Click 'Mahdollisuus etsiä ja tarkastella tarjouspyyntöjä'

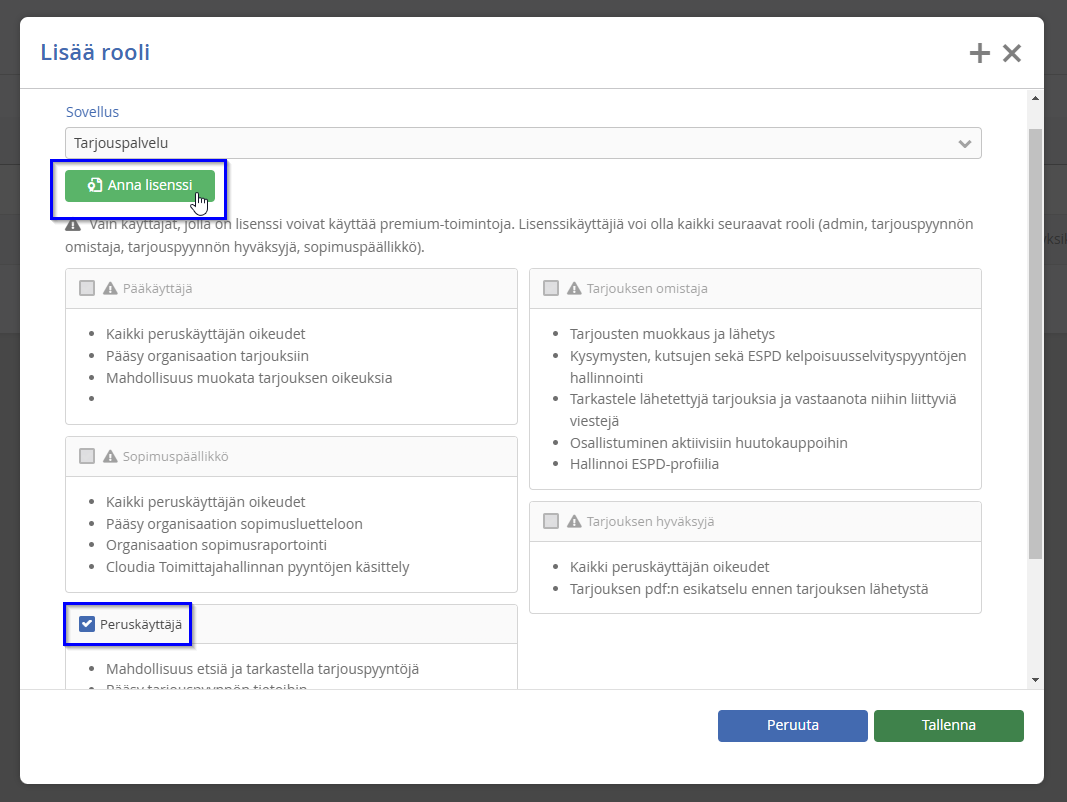(x=263, y=669)
